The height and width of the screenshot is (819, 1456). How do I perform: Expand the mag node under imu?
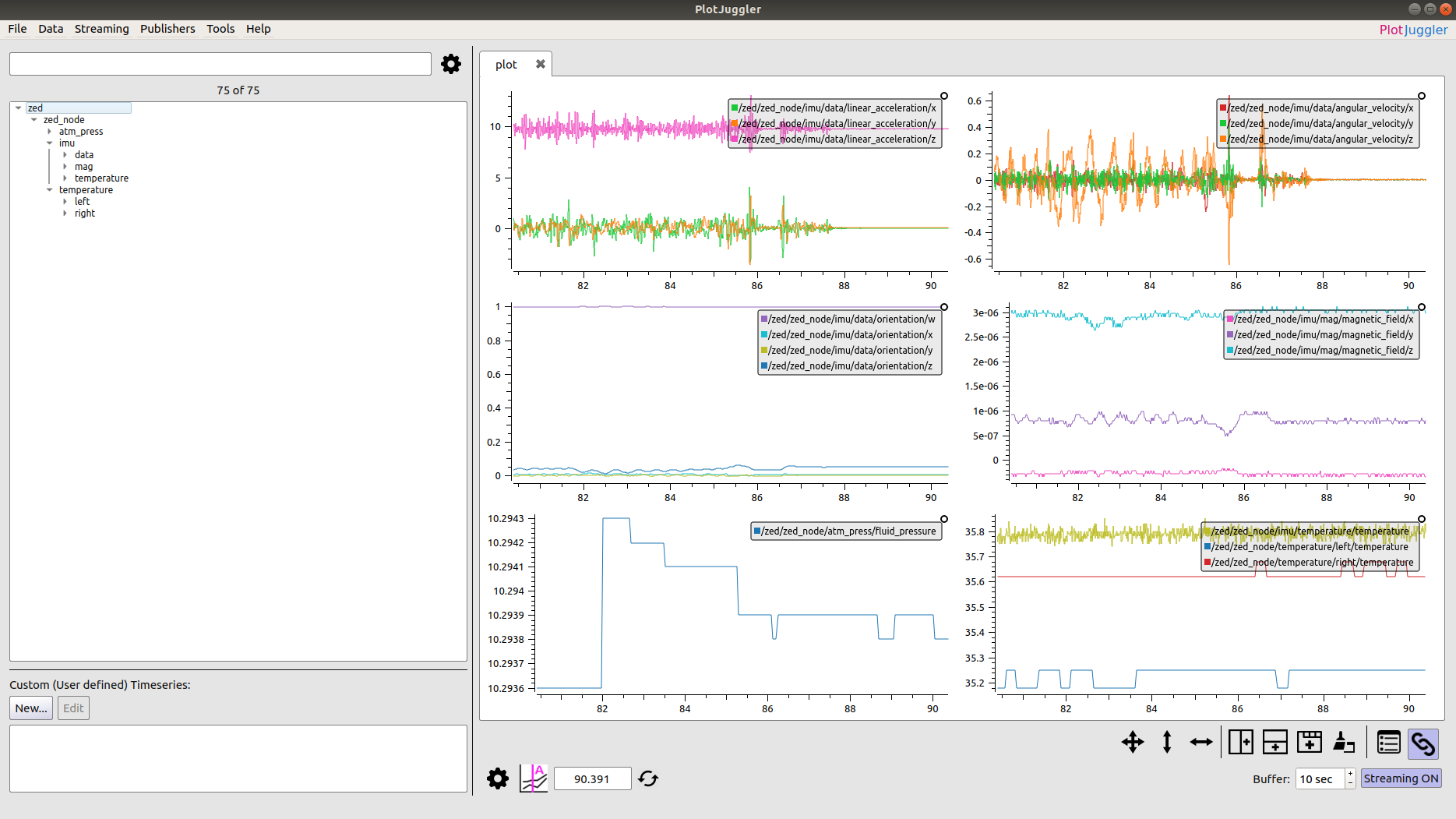coord(65,167)
